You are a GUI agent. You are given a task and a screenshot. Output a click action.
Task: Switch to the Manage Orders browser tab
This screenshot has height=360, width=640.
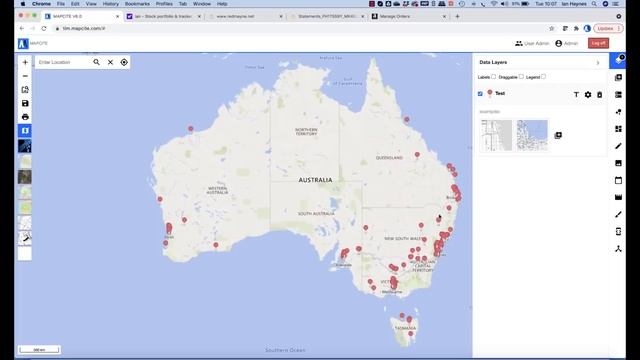(x=408, y=16)
